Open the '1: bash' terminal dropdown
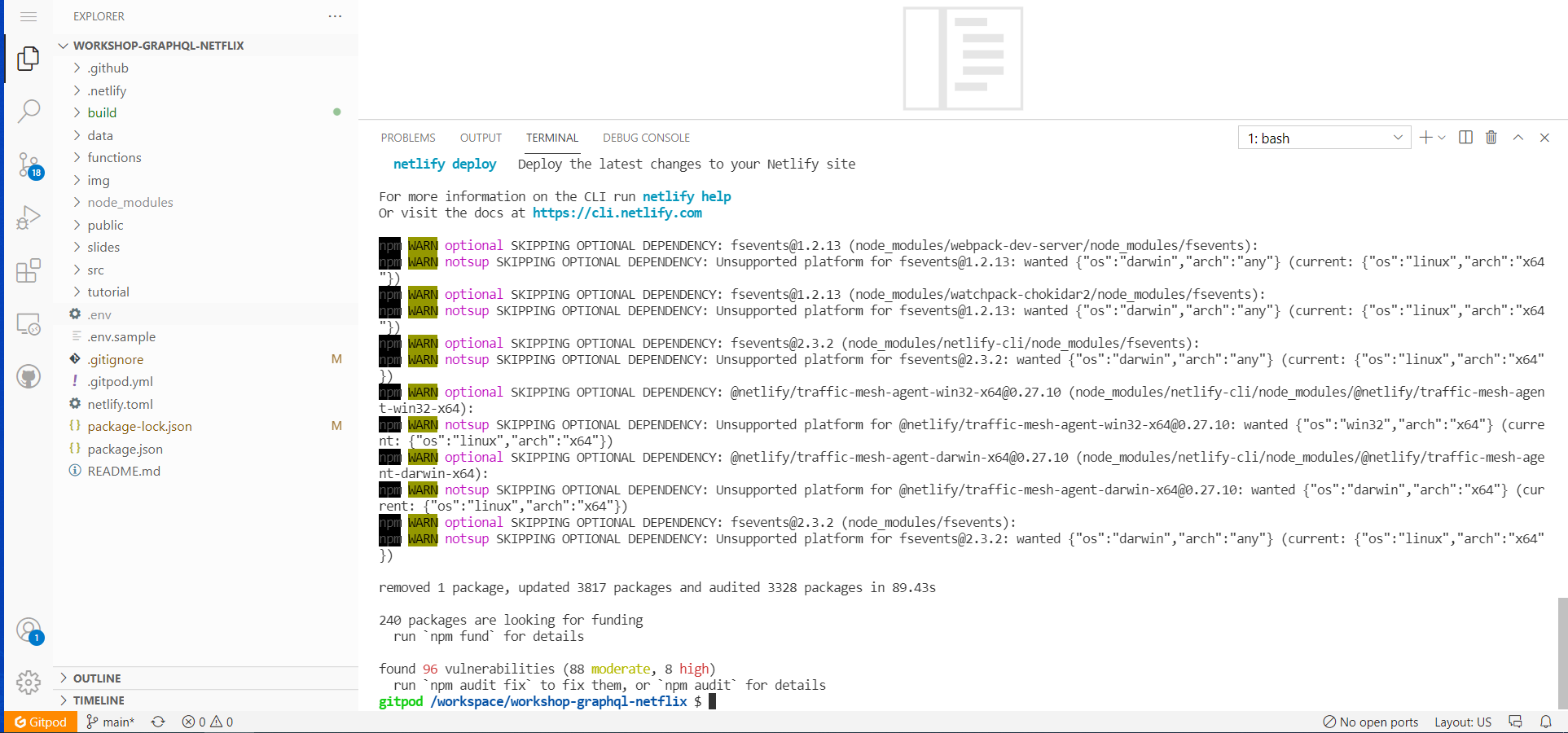Viewport: 1568px width, 733px height. coord(1323,137)
